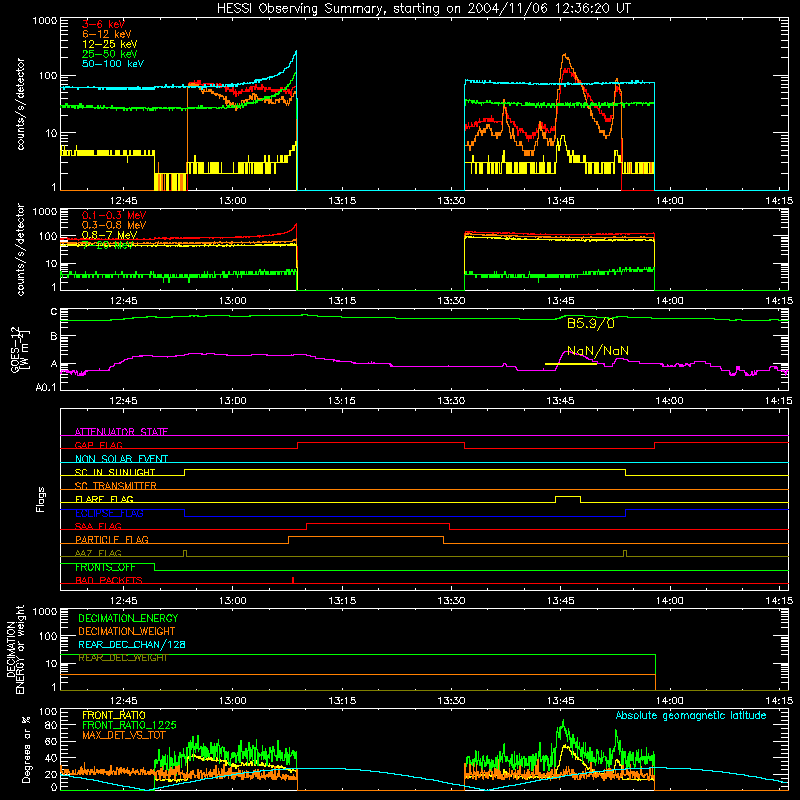Viewport: 800px width, 800px height.
Task: Click the Degrees or % axis label
Action: (x=26, y=750)
